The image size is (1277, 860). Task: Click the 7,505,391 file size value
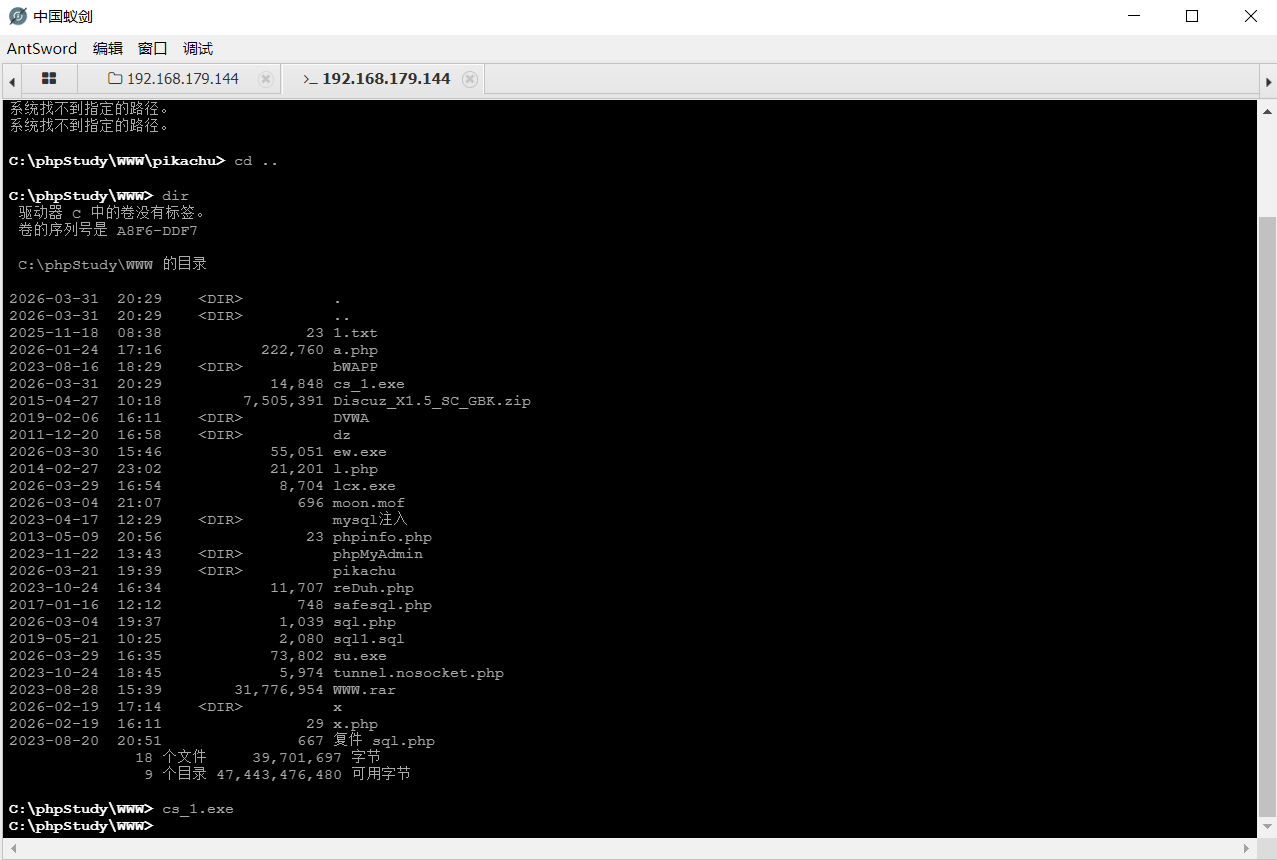tap(283, 401)
